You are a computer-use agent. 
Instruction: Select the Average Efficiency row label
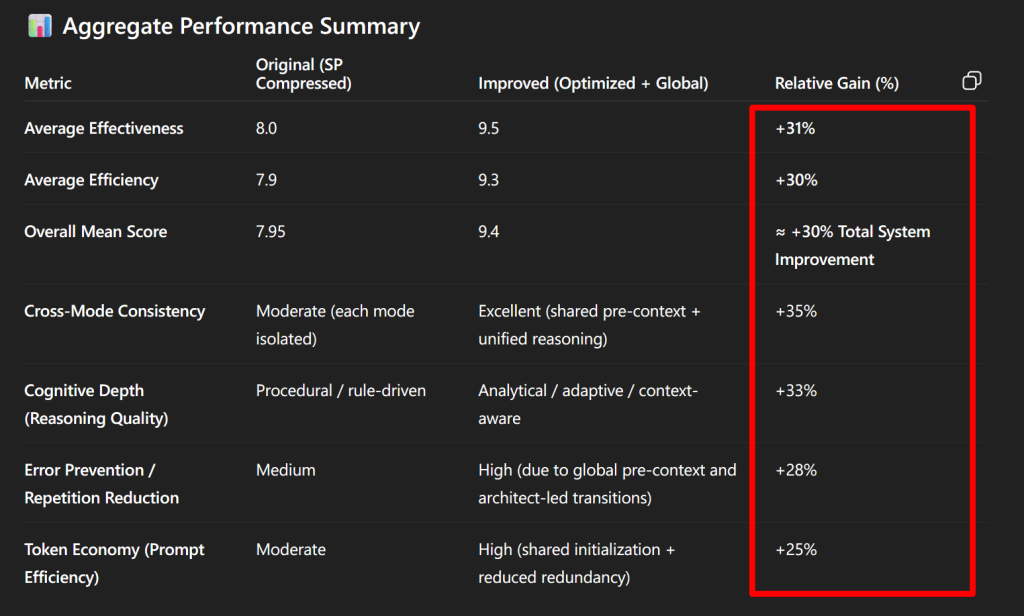point(91,180)
